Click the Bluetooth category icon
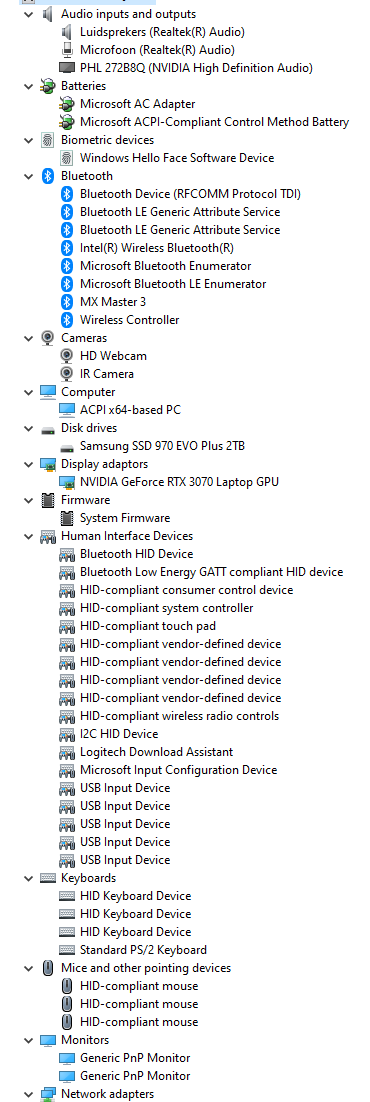Image resolution: width=370 pixels, height=1102 pixels. (x=48, y=176)
